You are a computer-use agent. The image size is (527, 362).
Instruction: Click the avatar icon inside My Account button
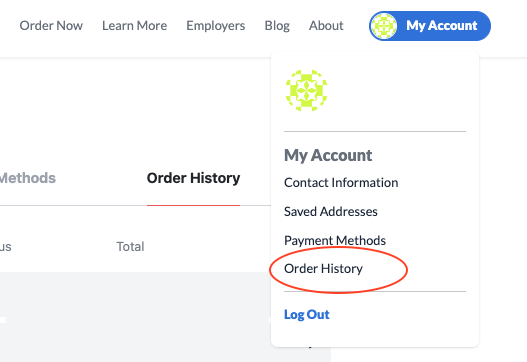click(x=383, y=26)
